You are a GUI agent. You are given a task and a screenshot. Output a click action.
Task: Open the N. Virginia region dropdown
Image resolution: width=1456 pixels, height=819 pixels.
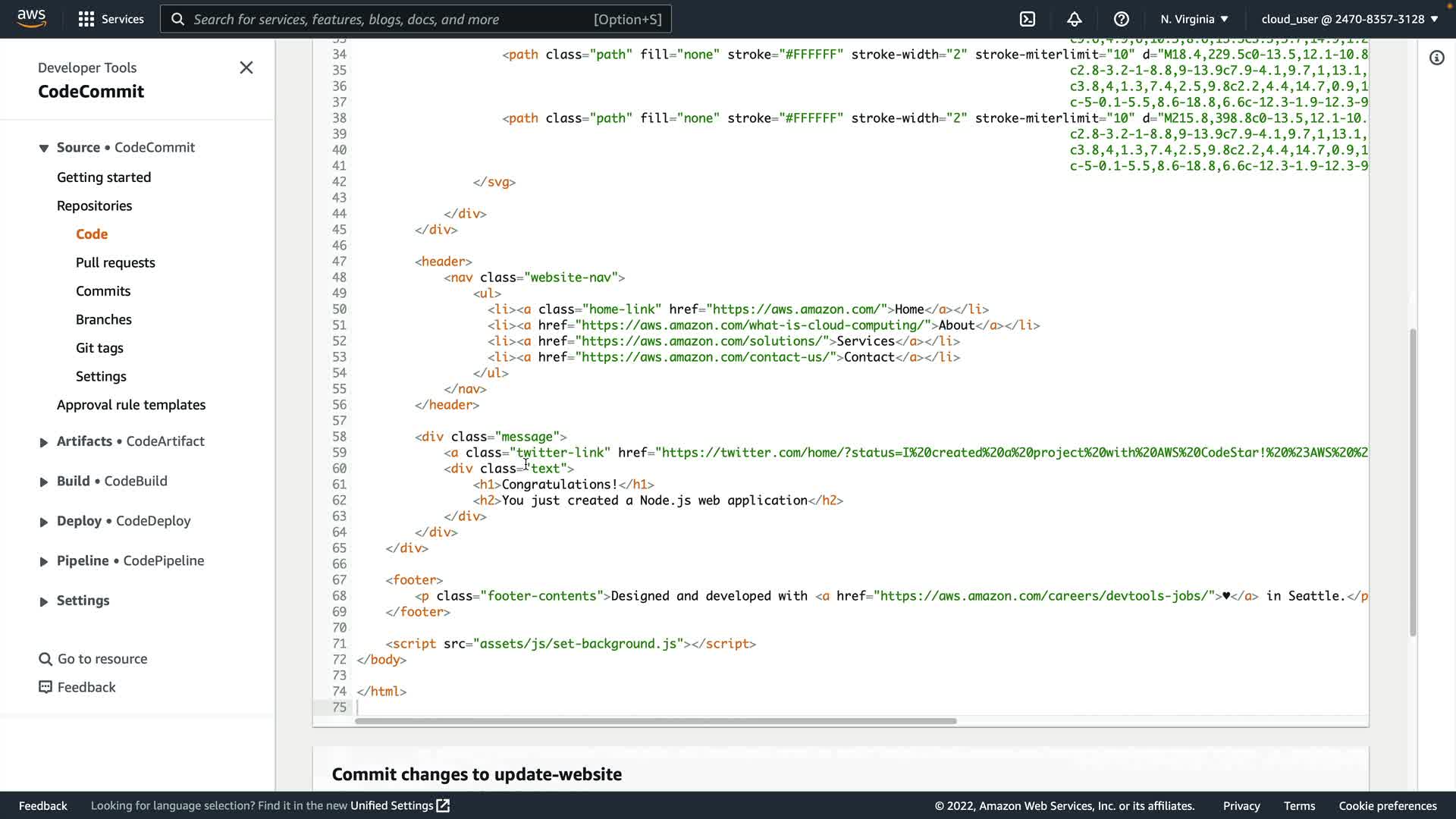point(1194,19)
